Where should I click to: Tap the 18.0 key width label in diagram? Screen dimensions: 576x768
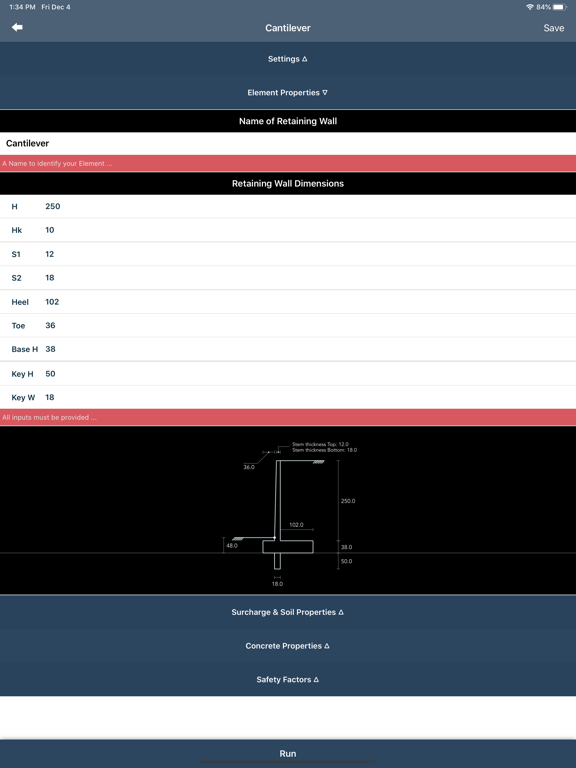tap(277, 584)
